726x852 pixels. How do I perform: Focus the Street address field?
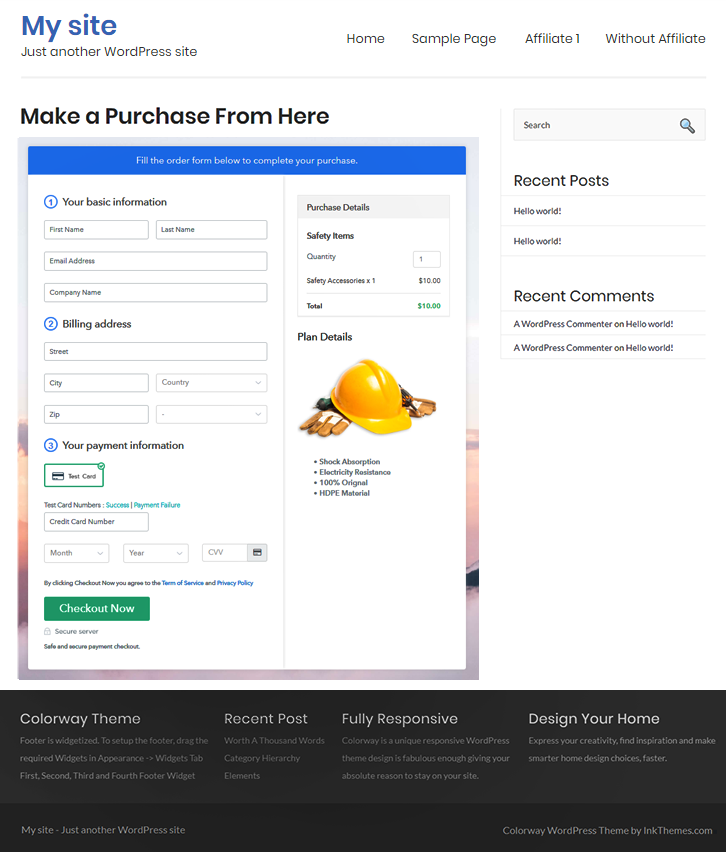click(155, 352)
